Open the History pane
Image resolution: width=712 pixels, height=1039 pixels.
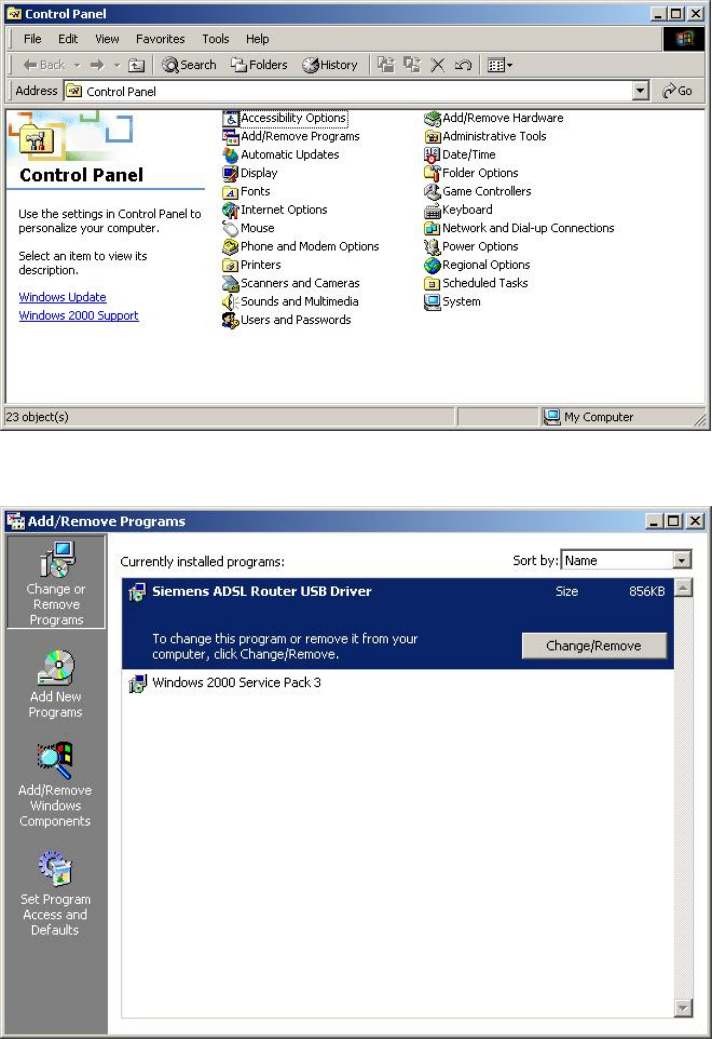point(330,65)
